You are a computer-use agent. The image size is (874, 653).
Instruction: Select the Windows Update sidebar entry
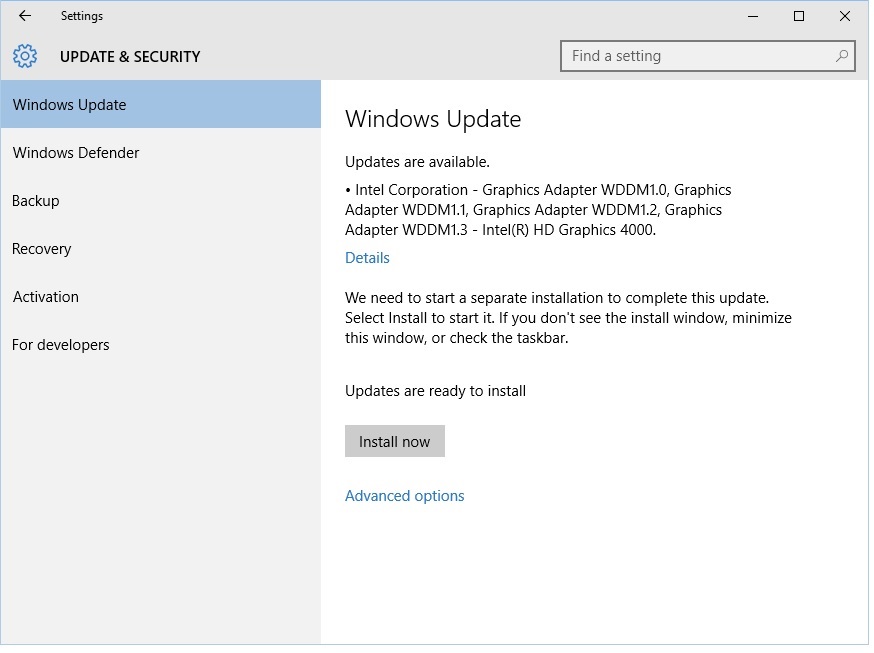[x=69, y=104]
